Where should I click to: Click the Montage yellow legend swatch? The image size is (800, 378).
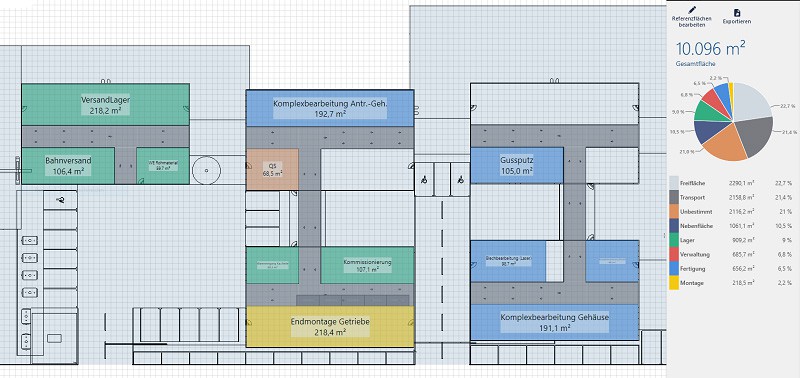[673, 283]
